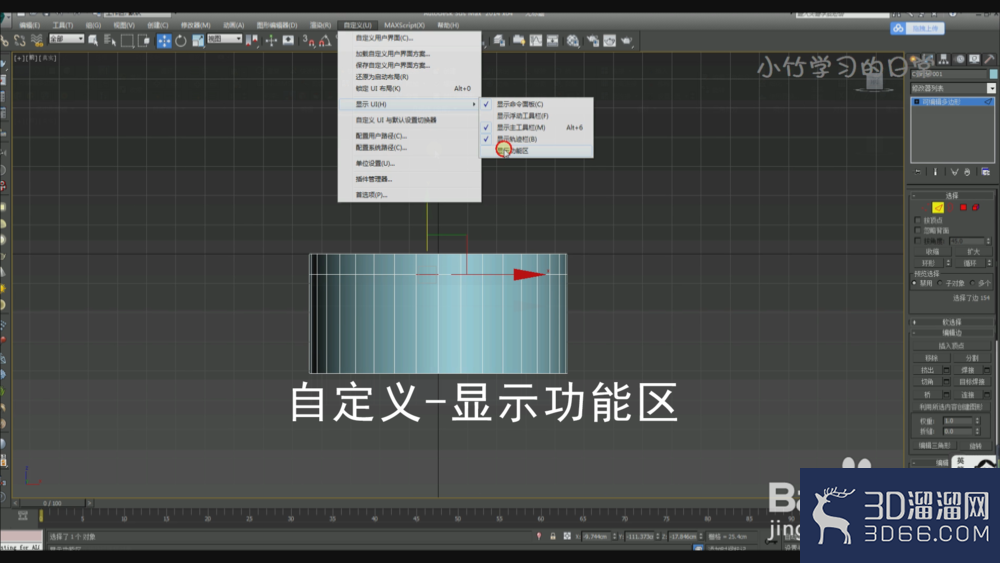Click the 分割 button
Image resolution: width=1000 pixels, height=563 pixels.
[972, 358]
